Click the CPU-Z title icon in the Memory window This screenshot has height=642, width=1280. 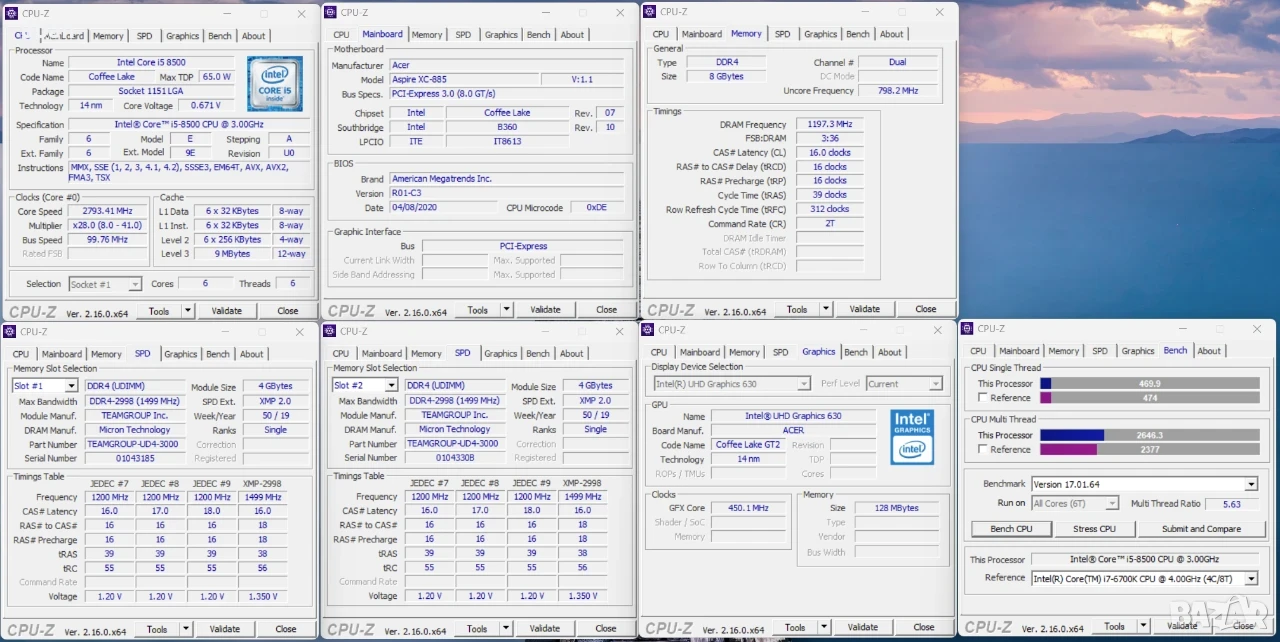click(x=650, y=12)
